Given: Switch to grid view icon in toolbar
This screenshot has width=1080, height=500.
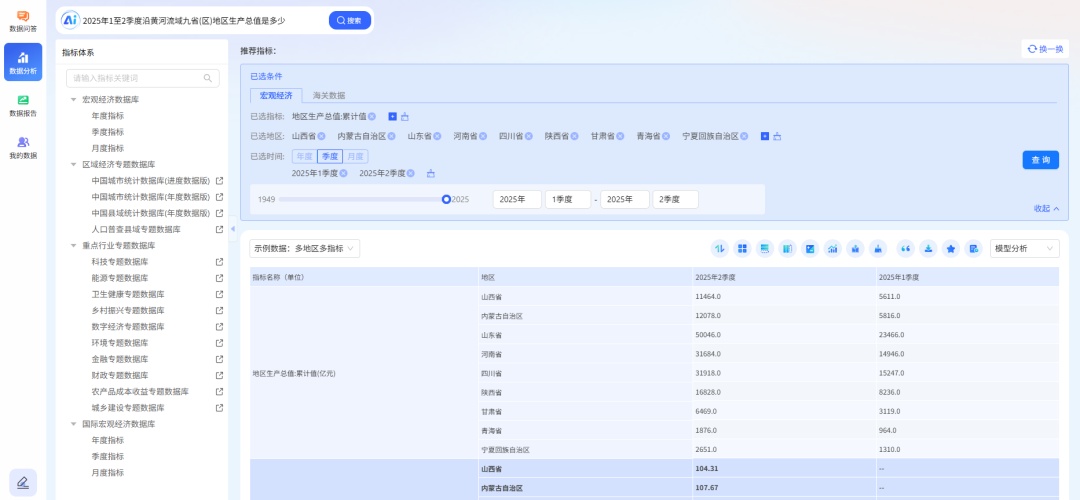Looking at the screenshot, I should 742,248.
